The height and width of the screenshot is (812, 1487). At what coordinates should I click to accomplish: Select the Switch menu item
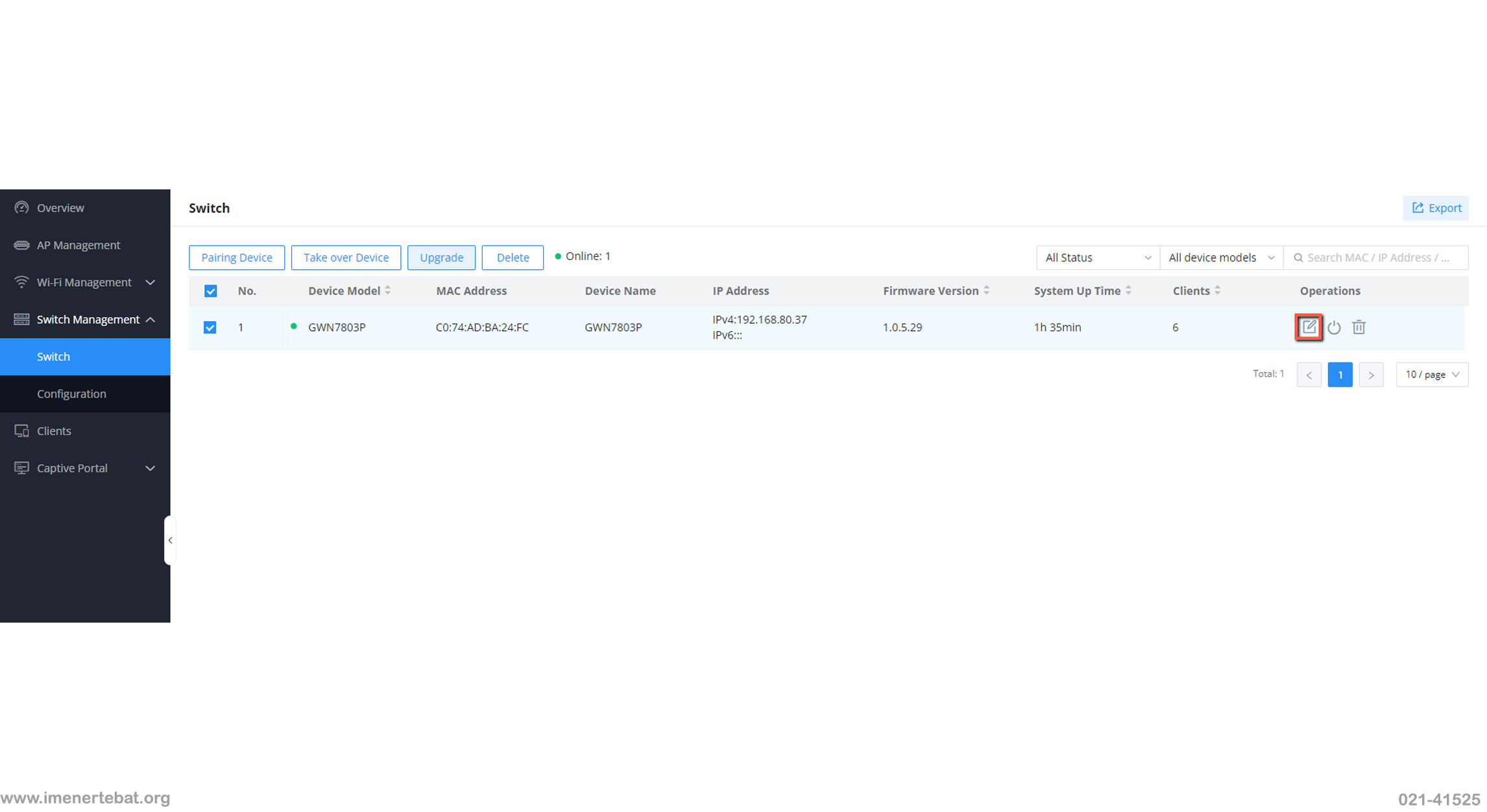(54, 356)
